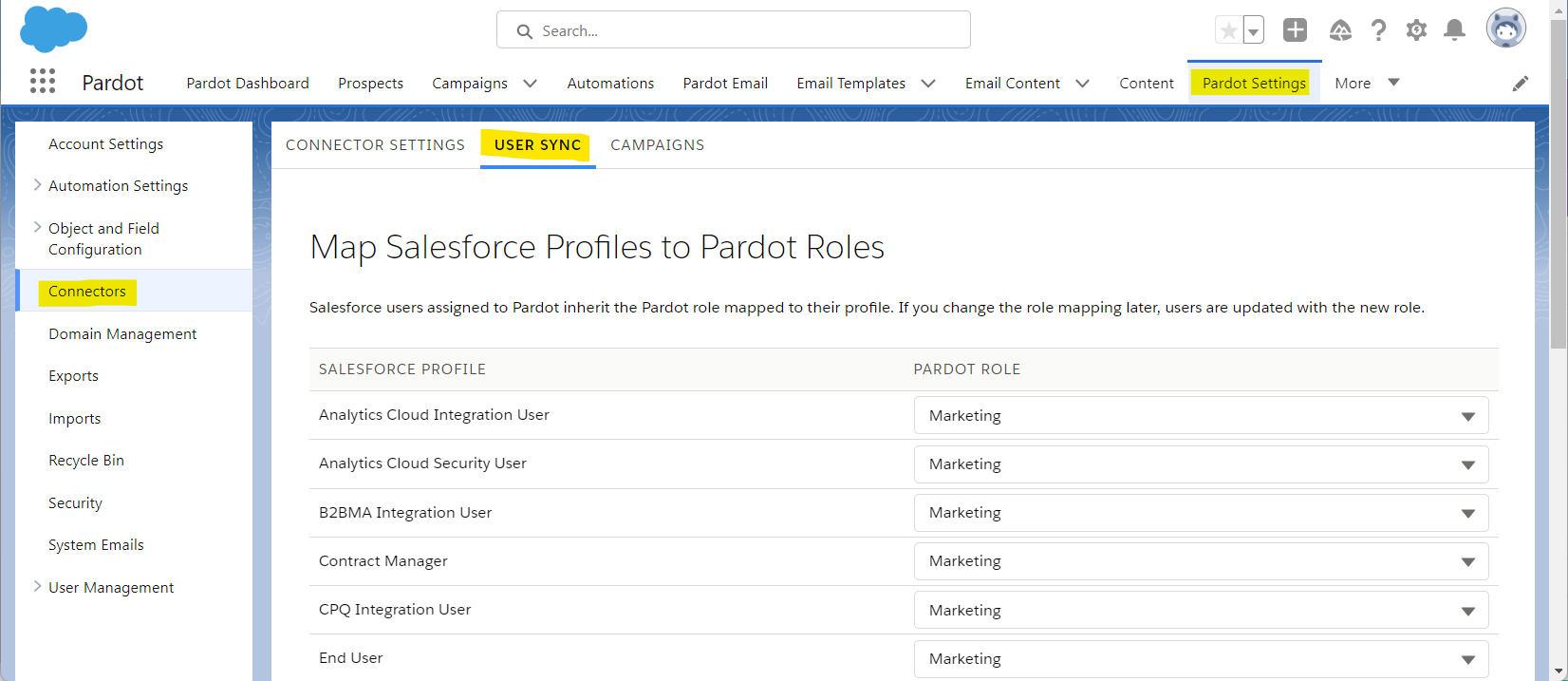This screenshot has height=681, width=1568.
Task: Click the End User profile name
Action: coord(351,658)
